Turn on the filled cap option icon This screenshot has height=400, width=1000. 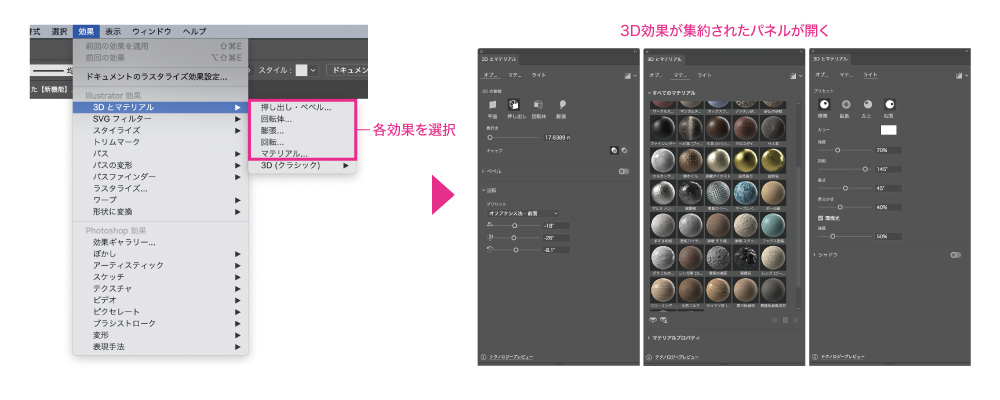pos(614,151)
